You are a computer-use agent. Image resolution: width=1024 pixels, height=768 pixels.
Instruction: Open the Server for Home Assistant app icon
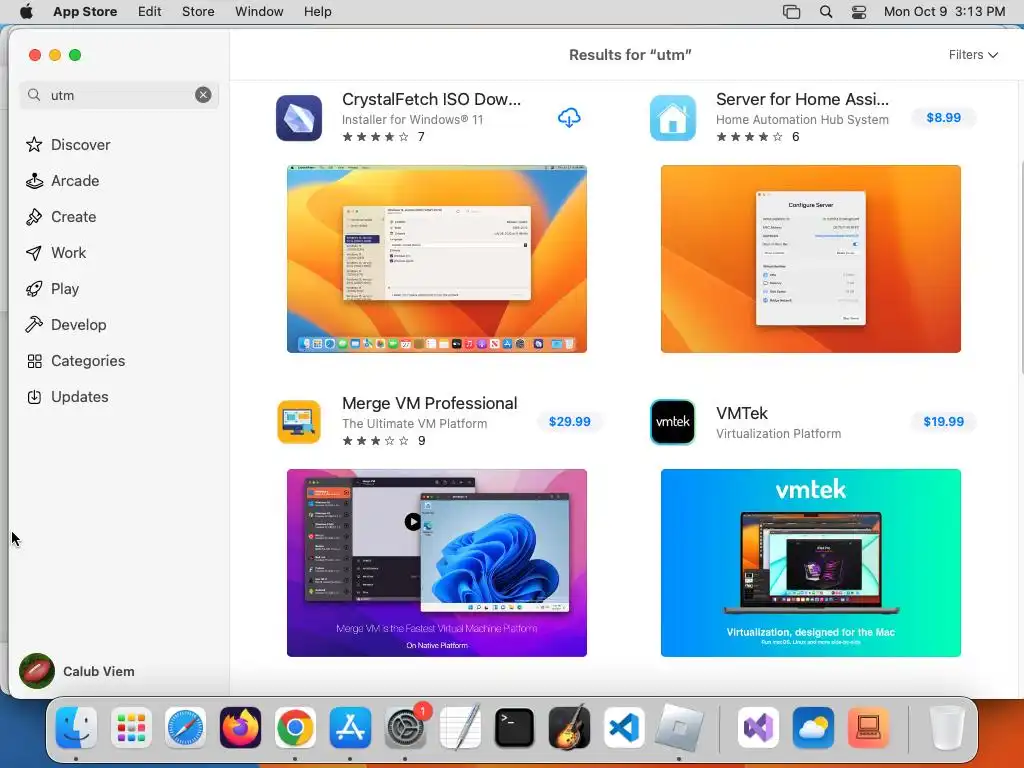point(673,118)
